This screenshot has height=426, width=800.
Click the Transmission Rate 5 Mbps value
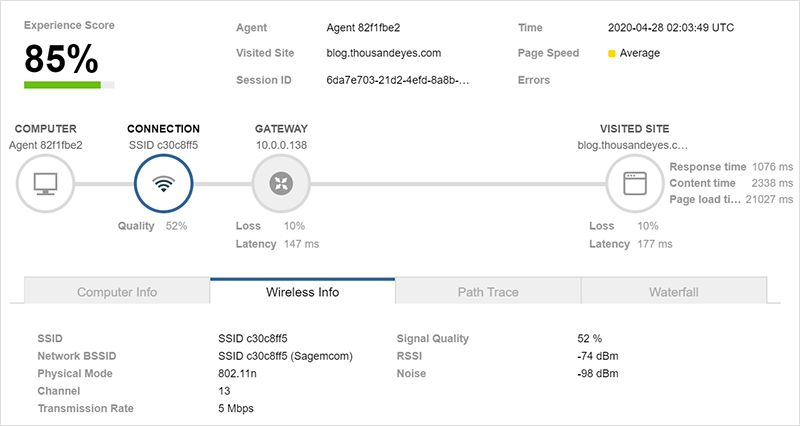(238, 408)
